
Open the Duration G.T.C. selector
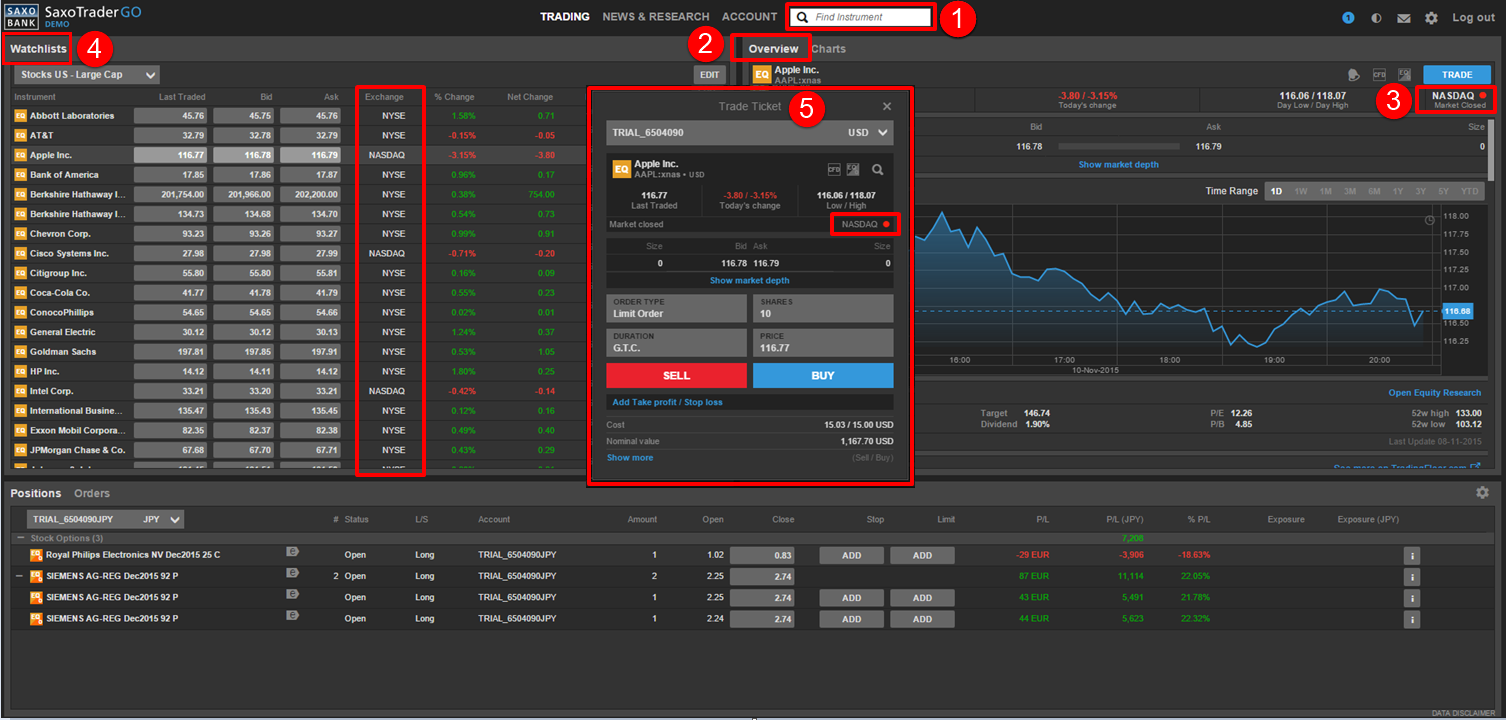click(x=677, y=343)
